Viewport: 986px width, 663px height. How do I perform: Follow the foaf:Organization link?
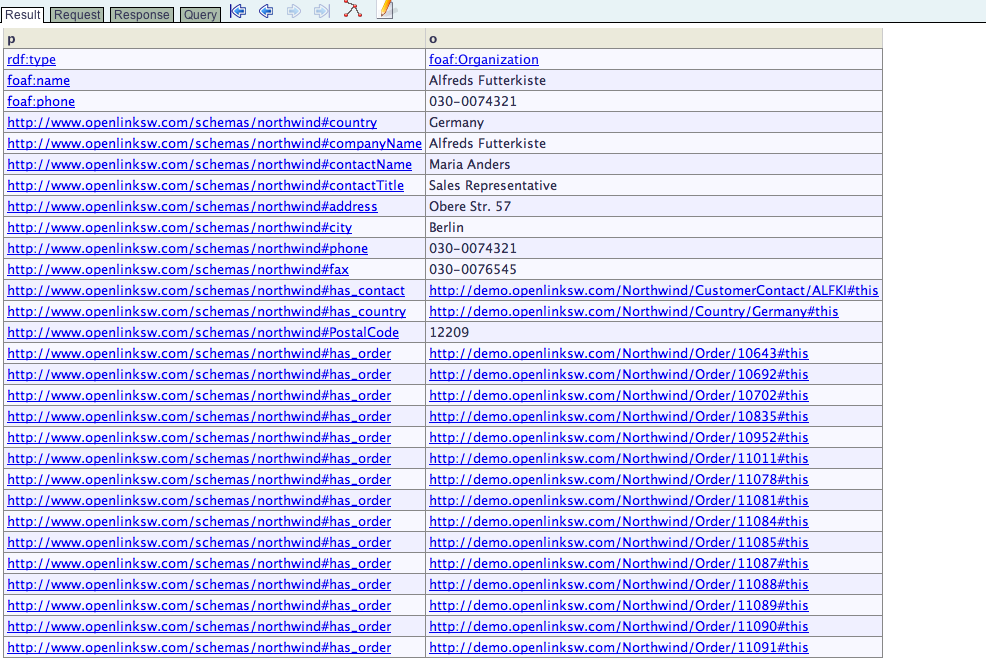tap(483, 60)
